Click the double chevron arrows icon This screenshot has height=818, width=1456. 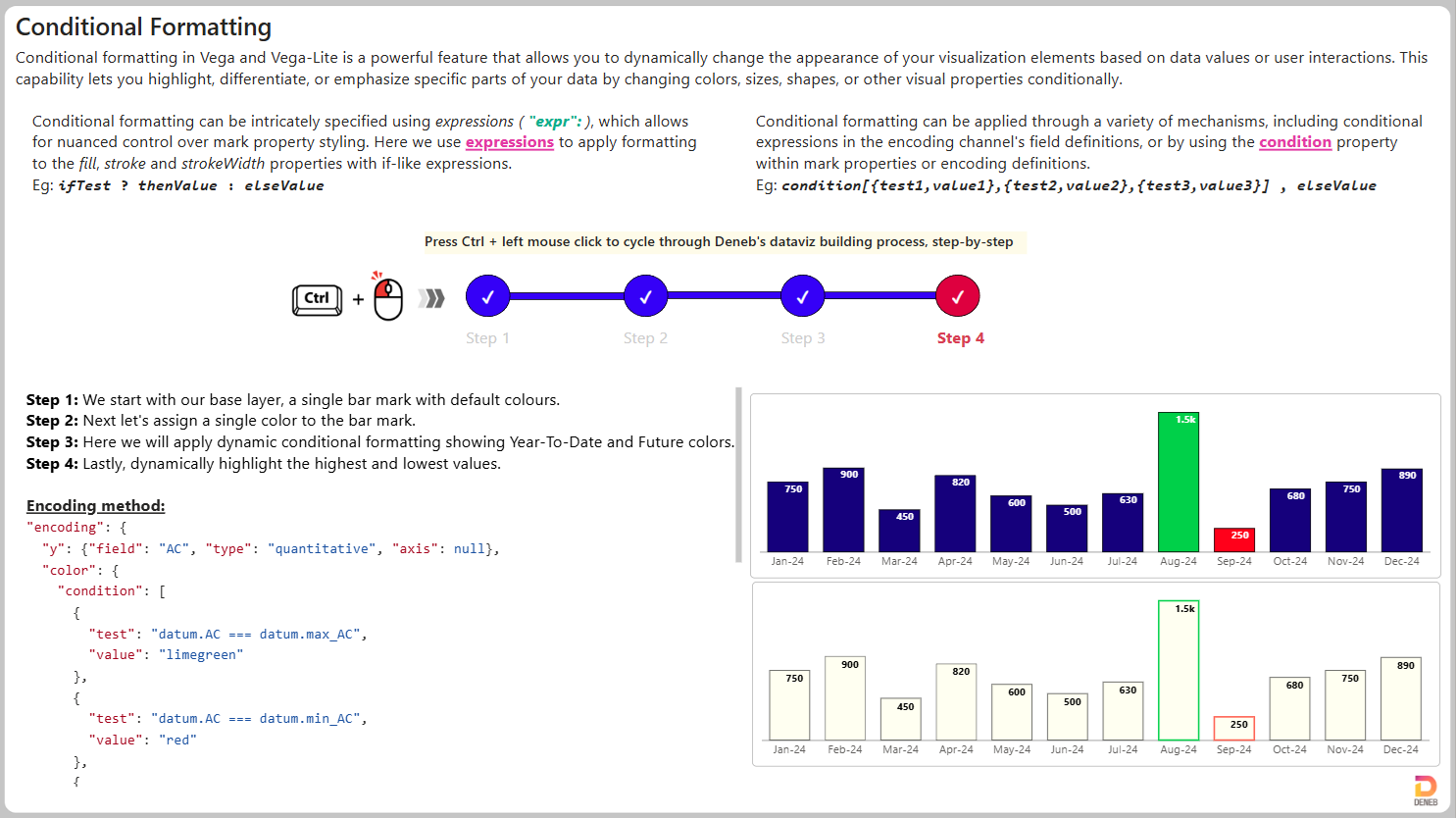coord(431,298)
